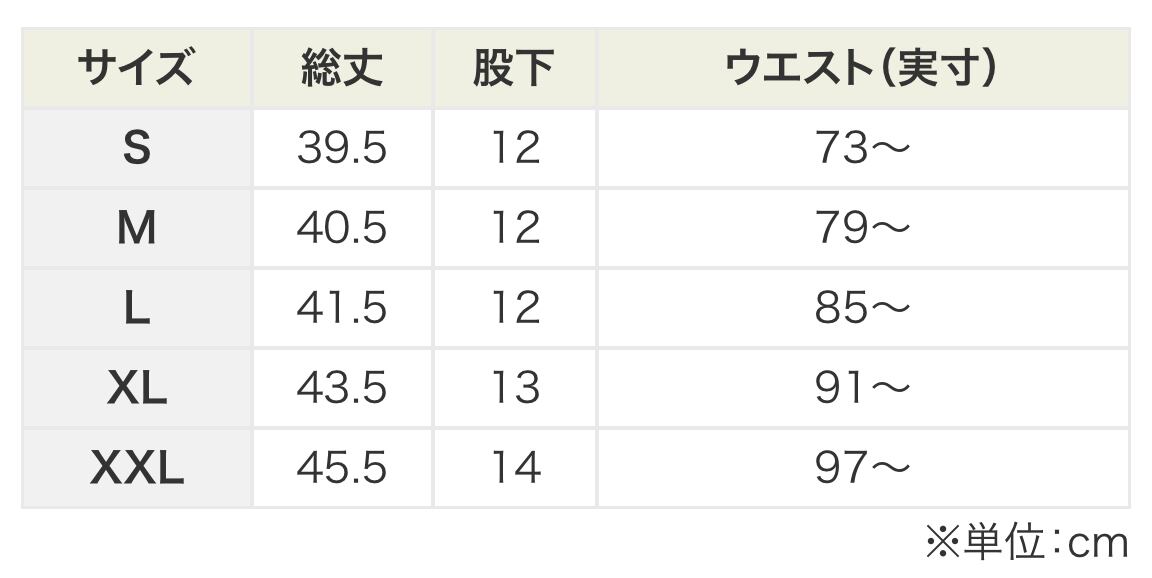This screenshot has width=1152, height=578.
Task: Click the XXL size row label
Action: pyautogui.click(x=136, y=468)
